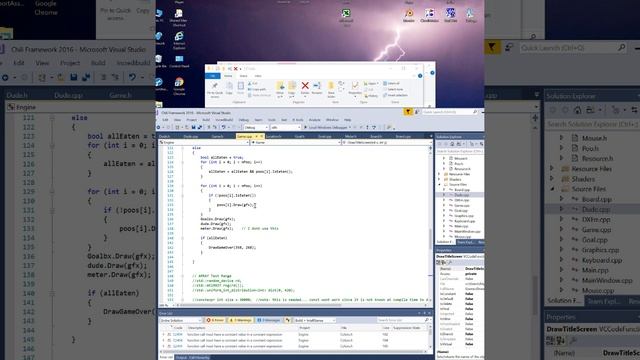Collapse the Source Files folder
640x360 pixels.
[439, 184]
